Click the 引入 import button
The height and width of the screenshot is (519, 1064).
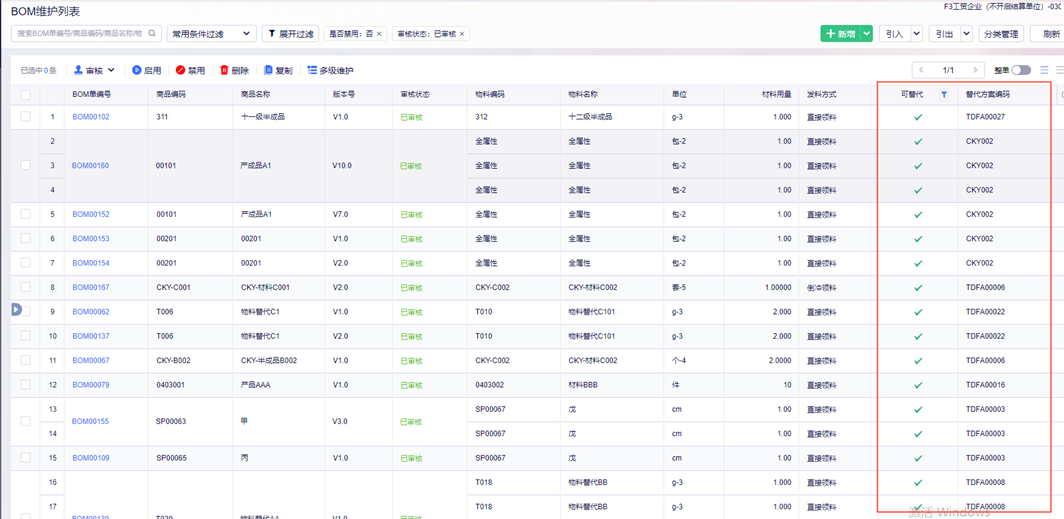pyautogui.click(x=895, y=34)
